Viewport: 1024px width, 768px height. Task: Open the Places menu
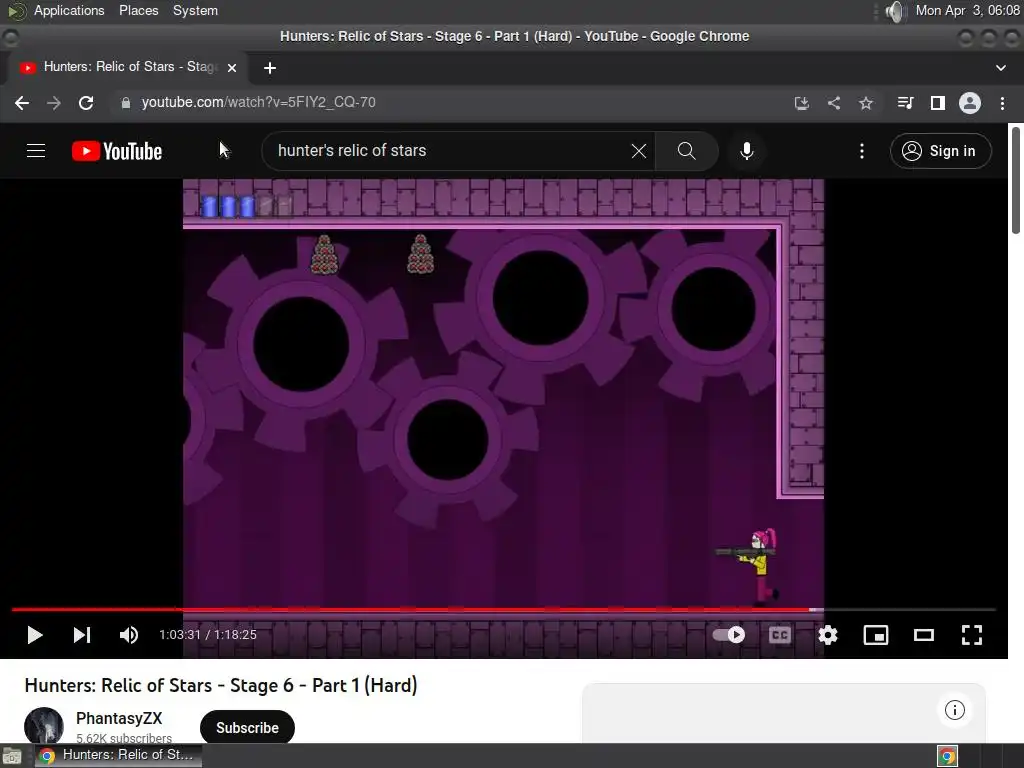138,10
